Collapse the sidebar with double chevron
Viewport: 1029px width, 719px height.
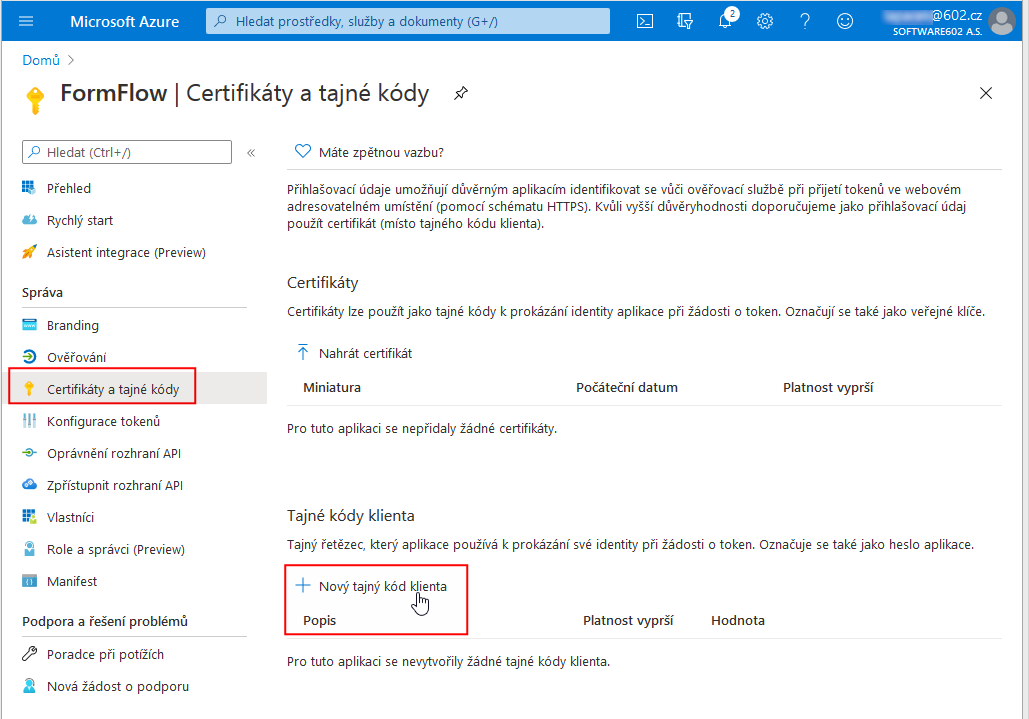point(251,153)
